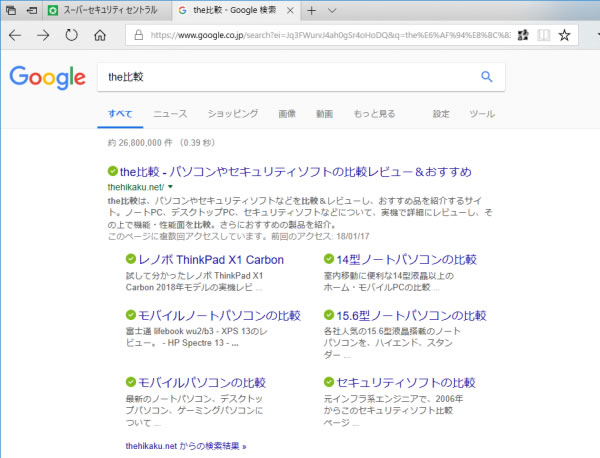This screenshot has width=600, height=458.
Task: Click green check beside 14型ノートパソコン
Action: tap(329, 259)
